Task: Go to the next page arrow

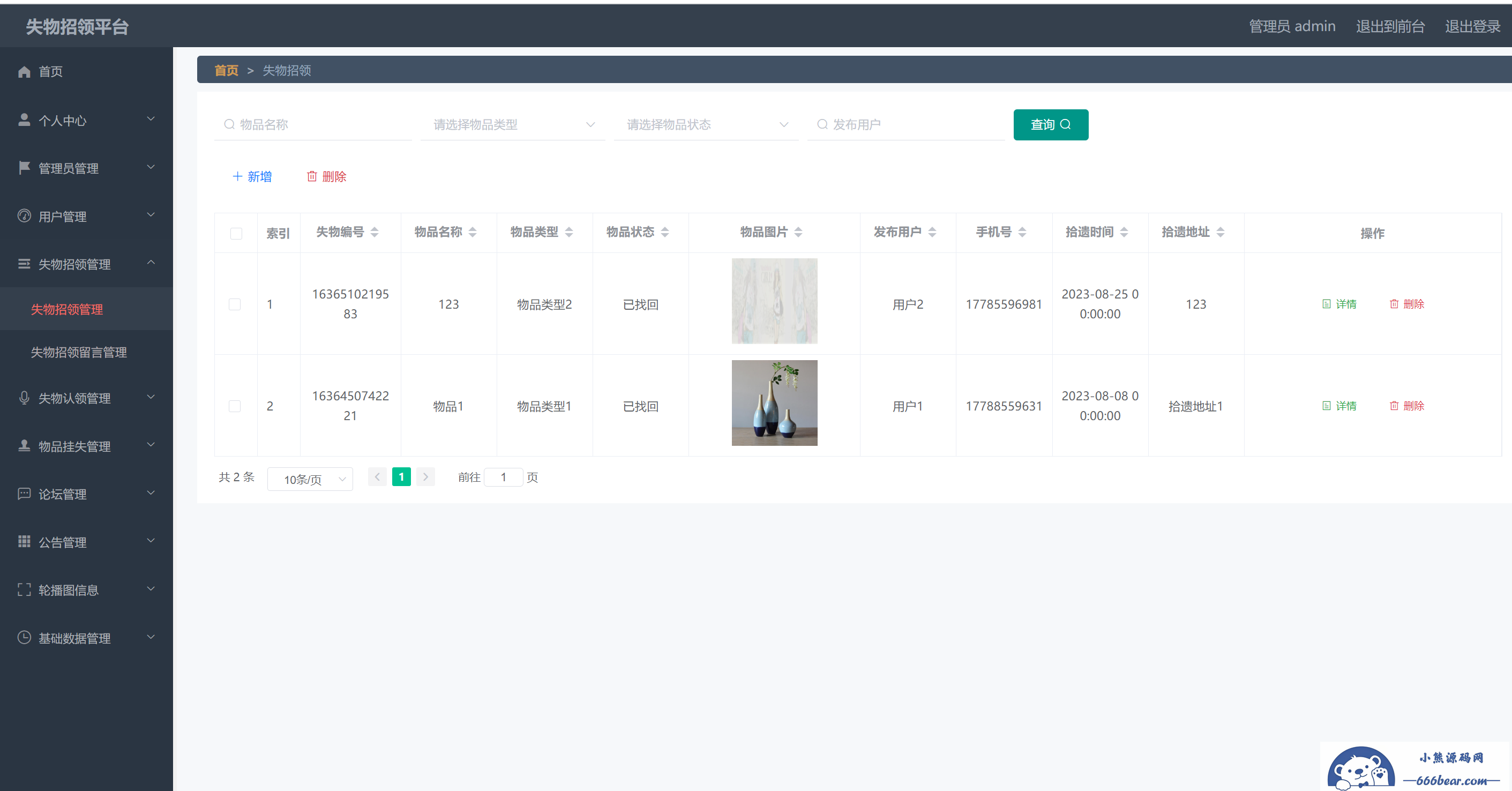Action: pos(425,477)
